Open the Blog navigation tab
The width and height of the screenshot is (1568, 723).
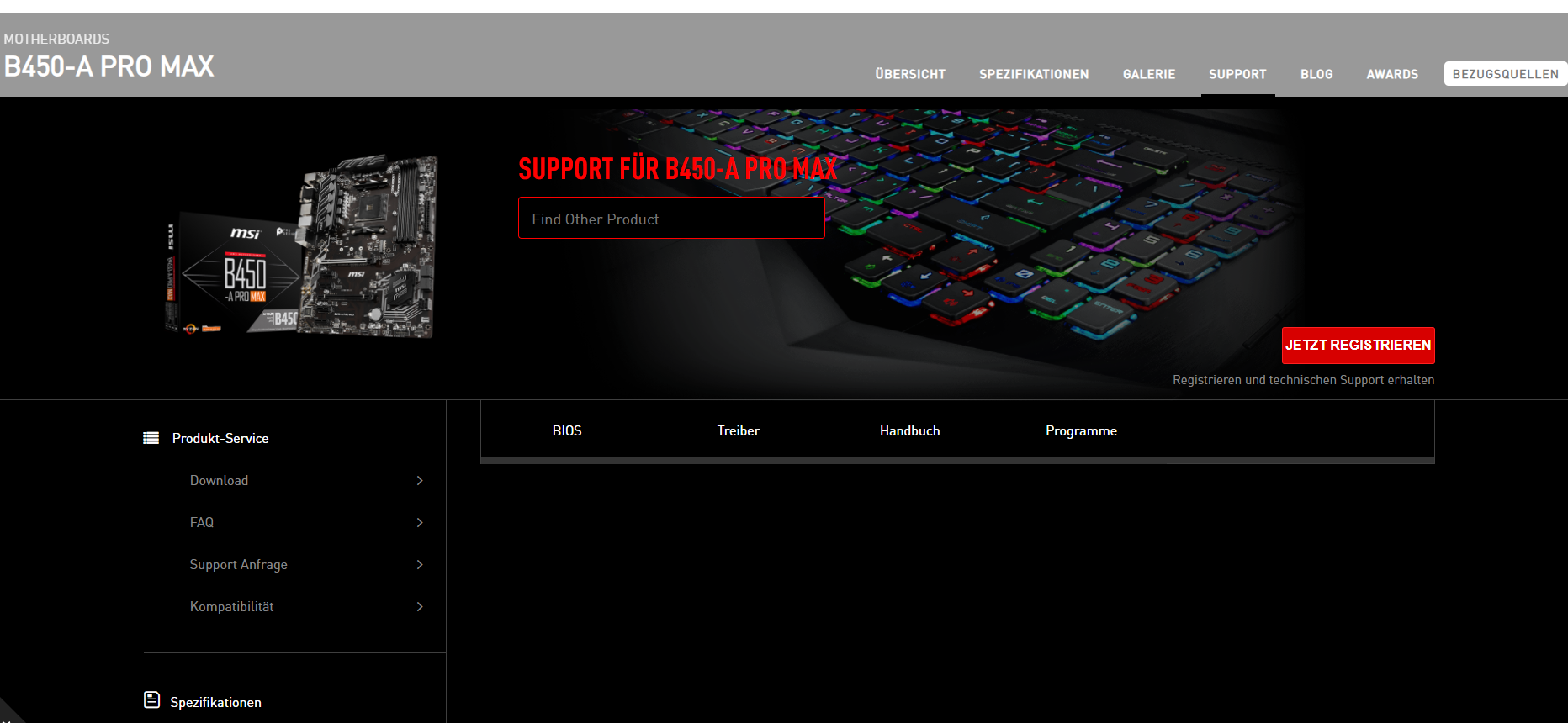pos(1316,74)
